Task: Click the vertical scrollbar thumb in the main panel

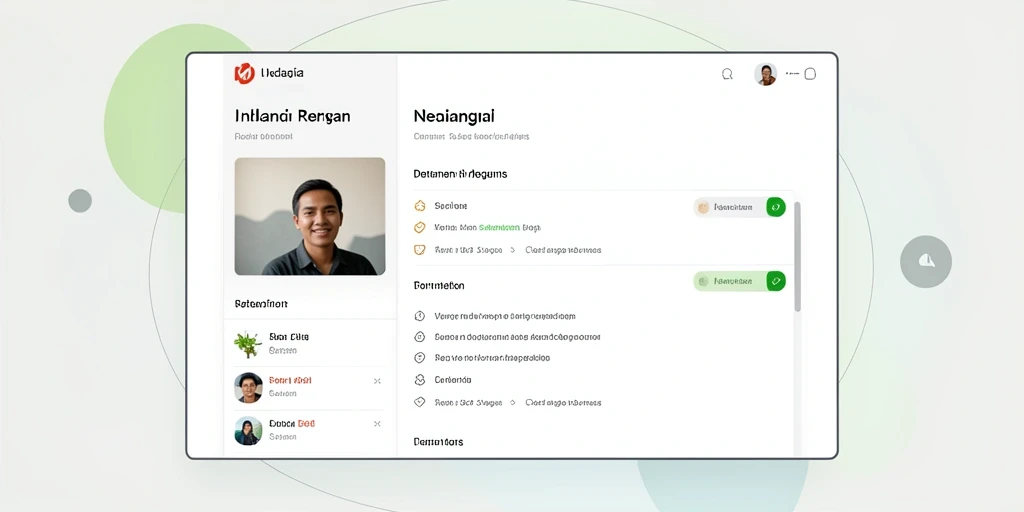Action: pos(797,256)
